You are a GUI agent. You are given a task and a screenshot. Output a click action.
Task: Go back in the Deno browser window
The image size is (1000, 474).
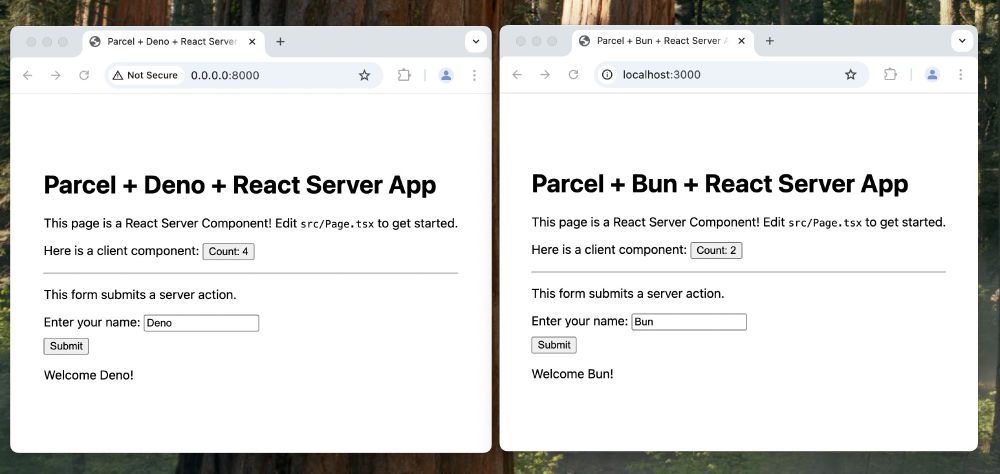[27, 75]
